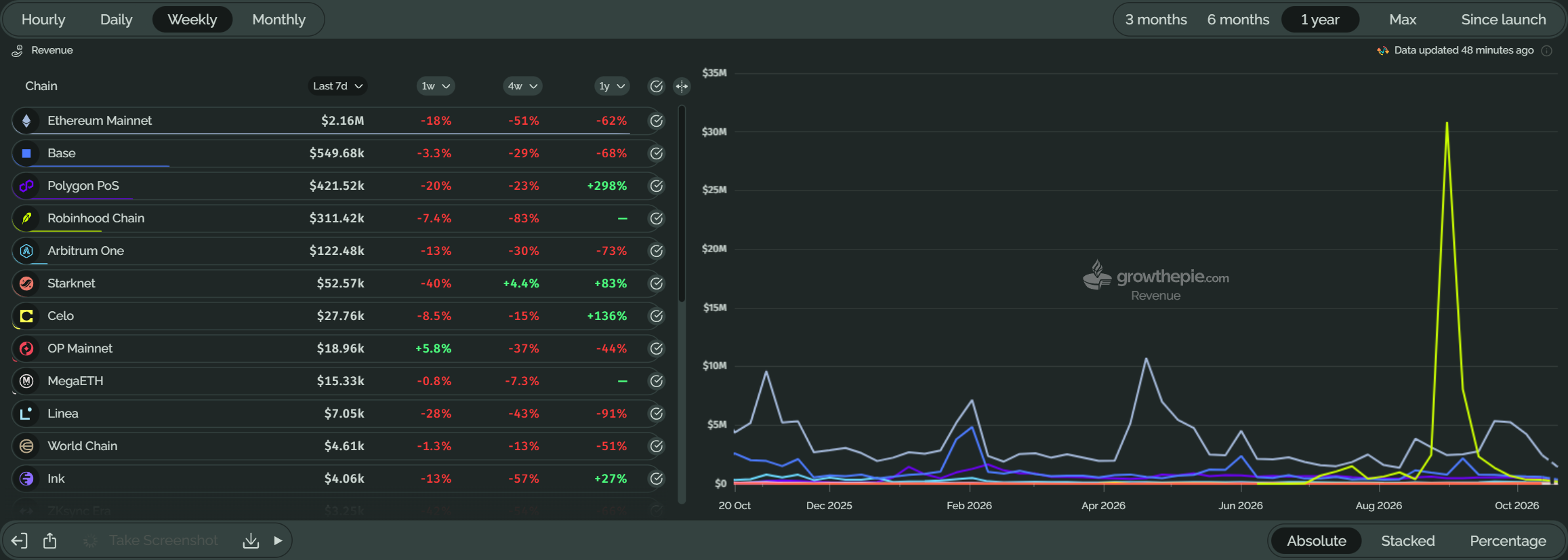Click the Linea chain icon

[x=26, y=414]
